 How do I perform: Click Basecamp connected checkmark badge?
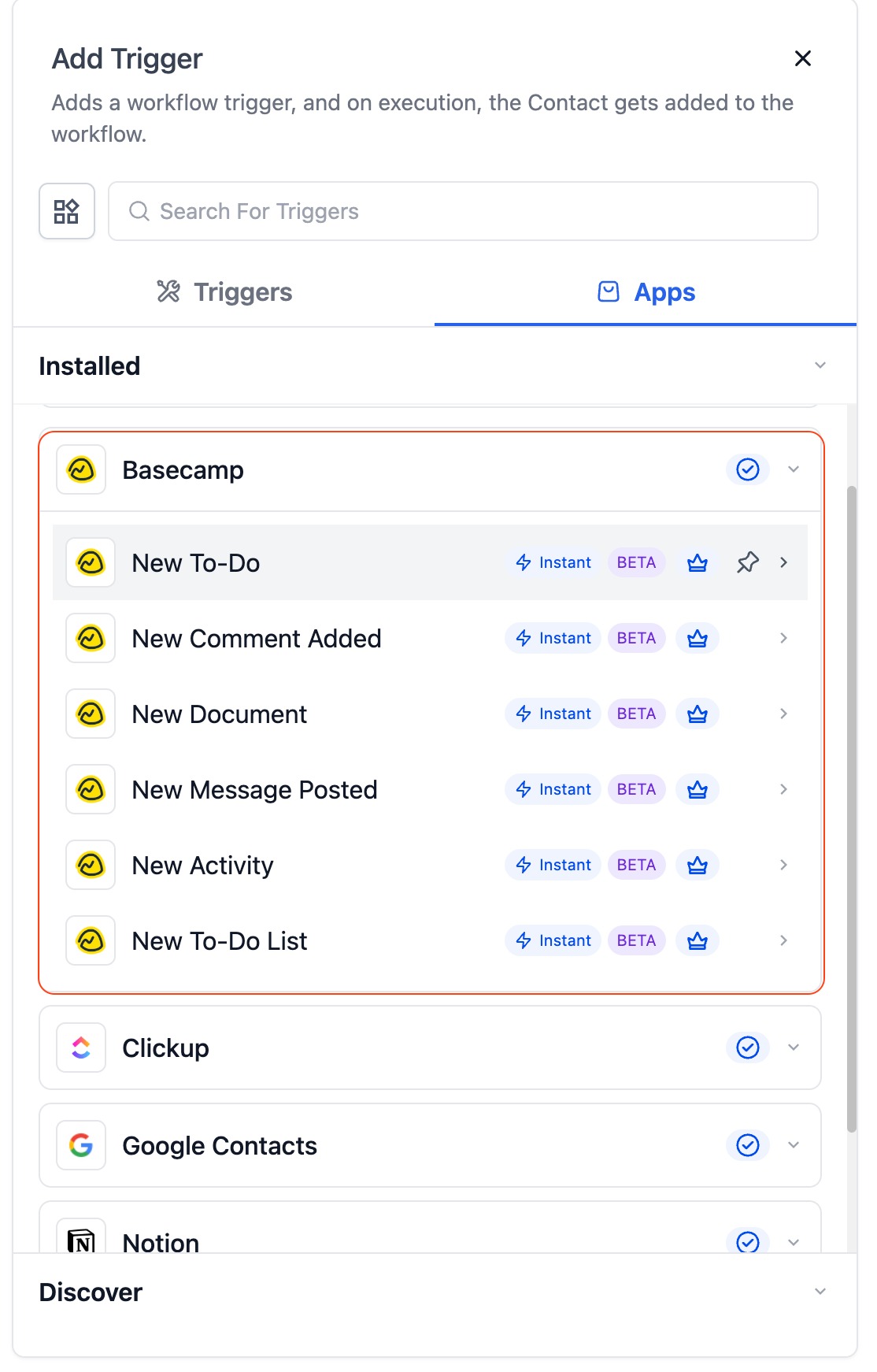[747, 469]
